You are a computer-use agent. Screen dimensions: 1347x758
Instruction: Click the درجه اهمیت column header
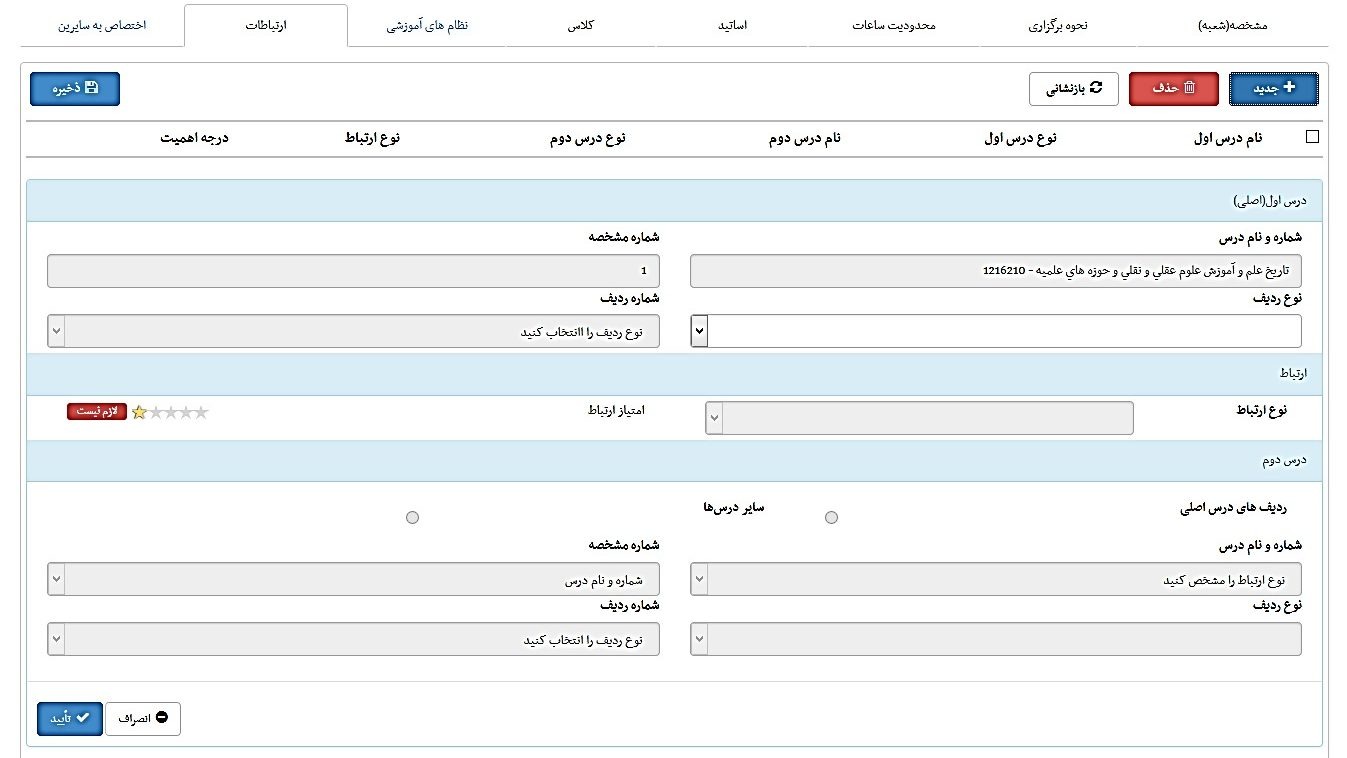pos(194,138)
